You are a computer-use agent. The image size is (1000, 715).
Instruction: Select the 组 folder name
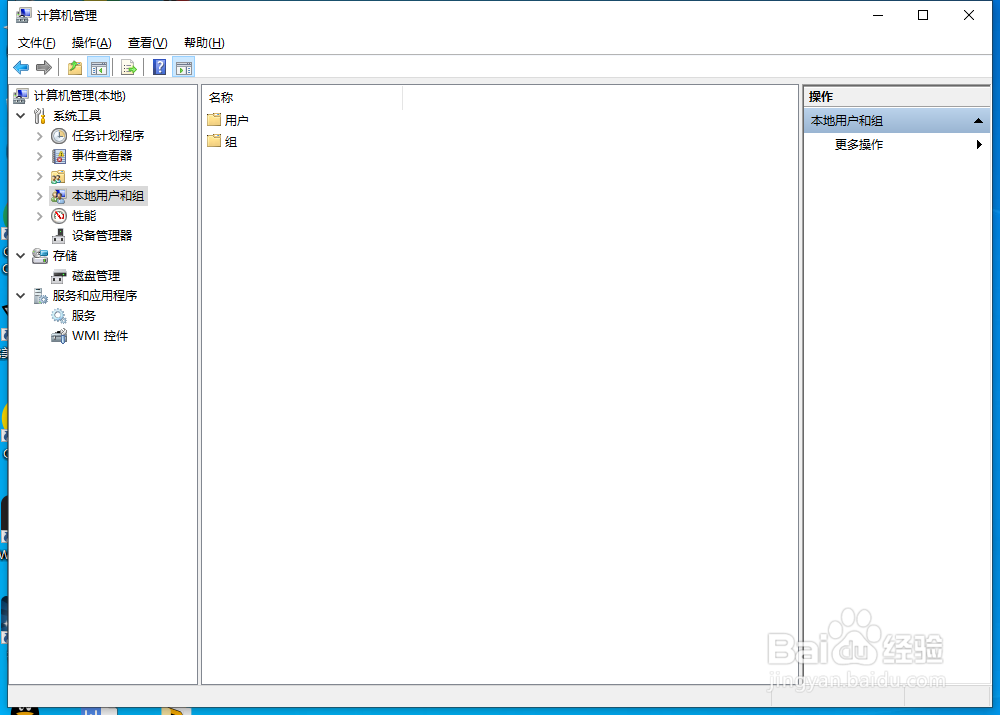pyautogui.click(x=231, y=142)
